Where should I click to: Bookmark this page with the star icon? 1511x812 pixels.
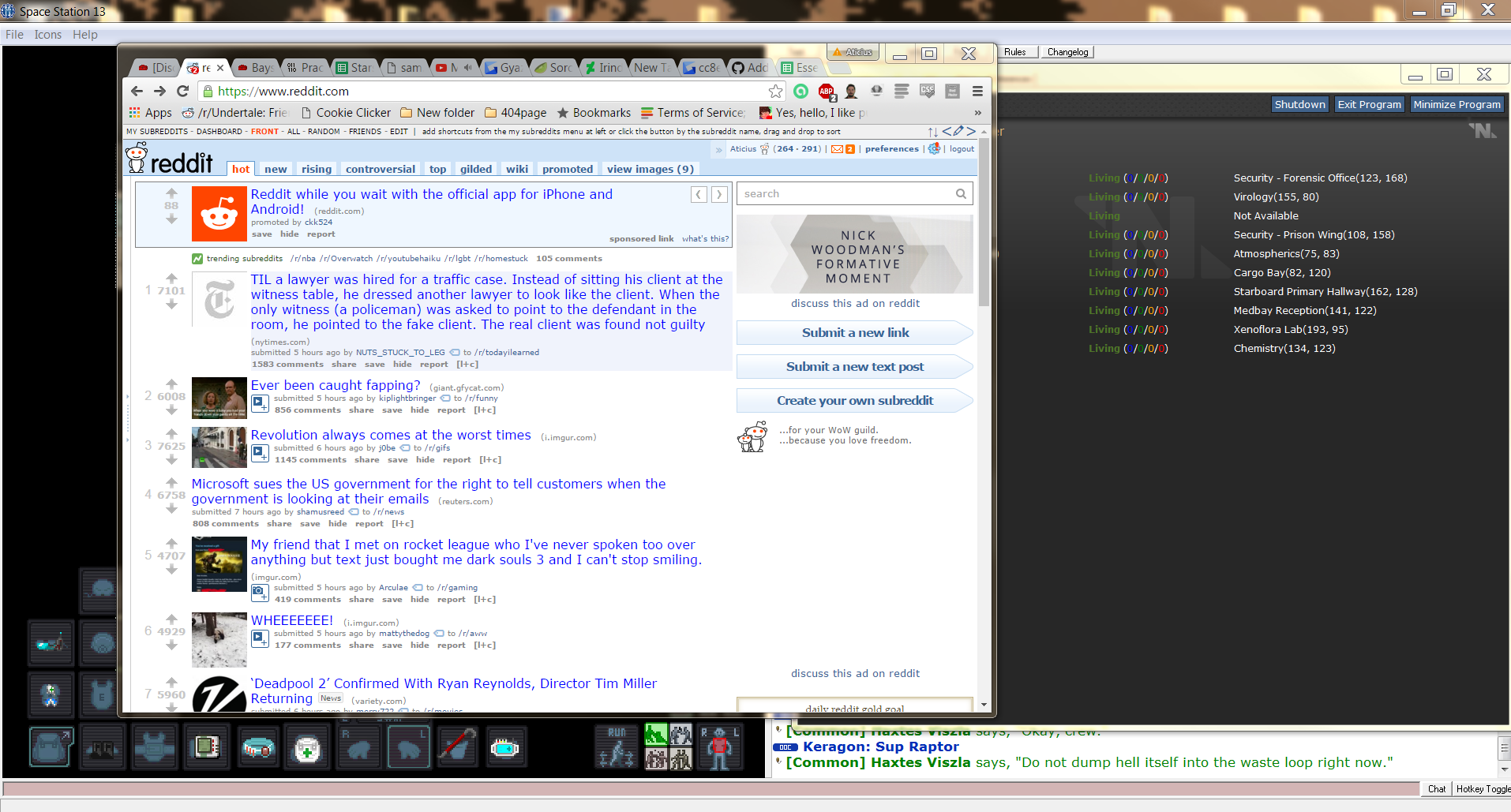point(776,92)
